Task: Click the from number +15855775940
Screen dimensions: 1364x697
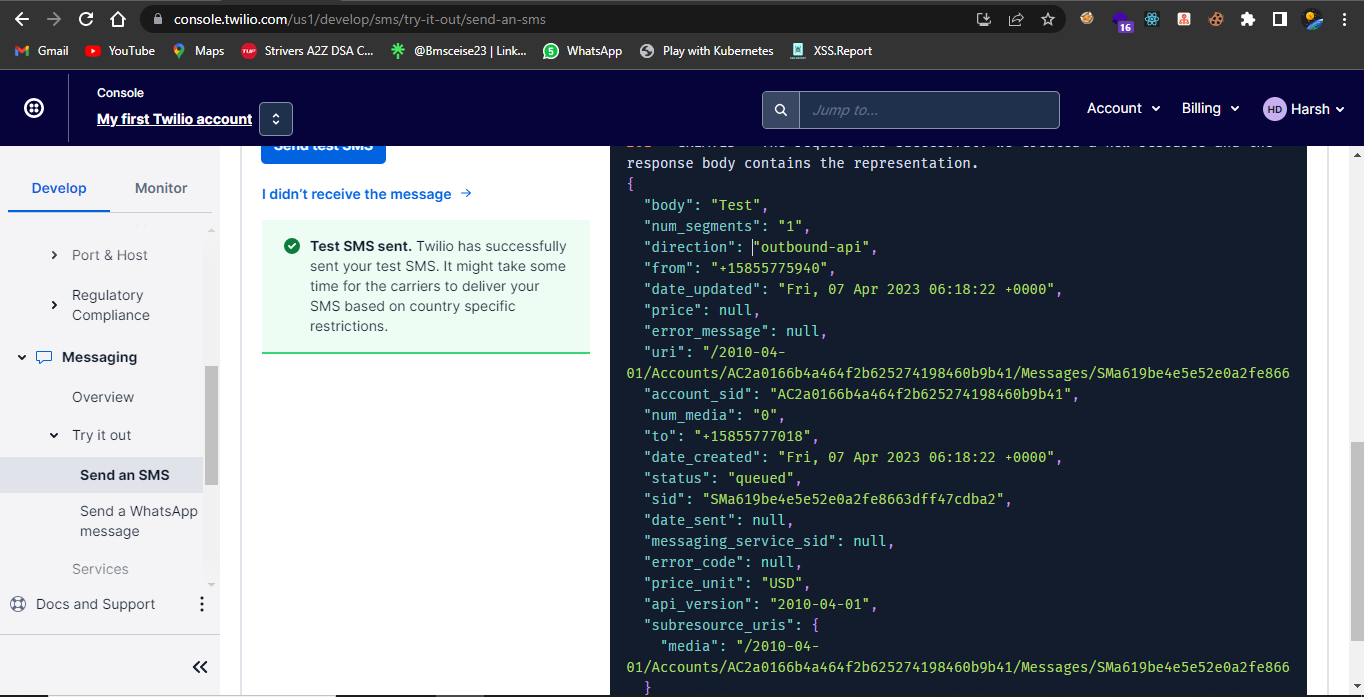Action: point(770,268)
